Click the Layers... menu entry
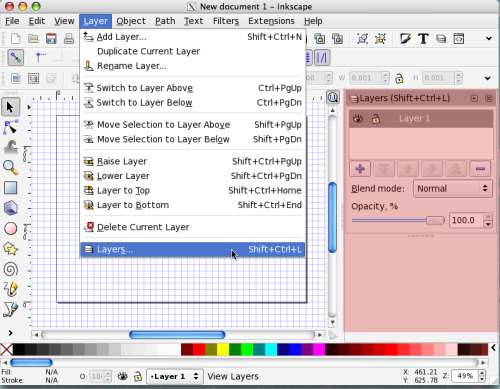The image size is (500, 389). coord(193,249)
